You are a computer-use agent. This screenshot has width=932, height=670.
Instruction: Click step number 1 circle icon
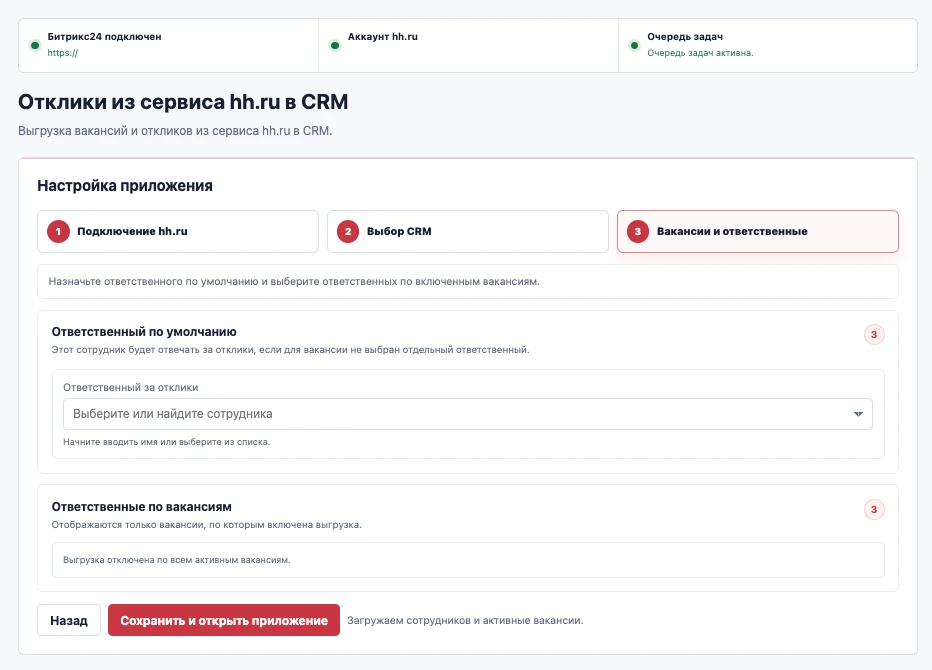(58, 231)
